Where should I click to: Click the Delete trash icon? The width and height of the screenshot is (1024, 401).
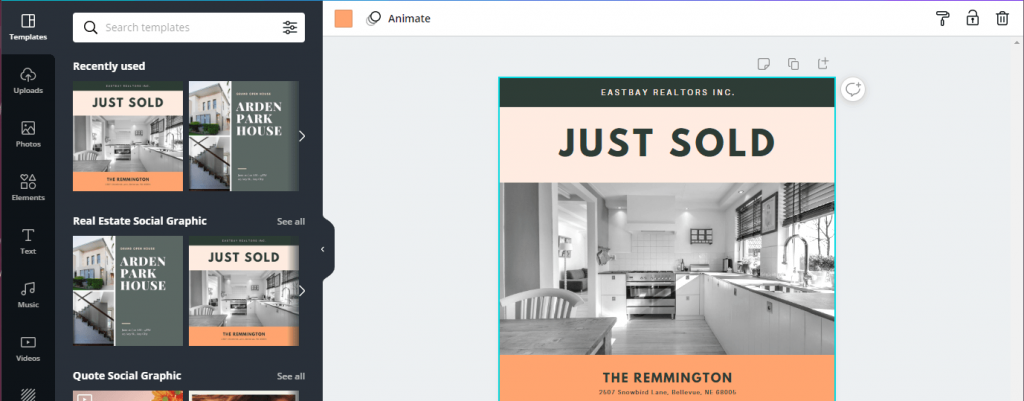1002,18
